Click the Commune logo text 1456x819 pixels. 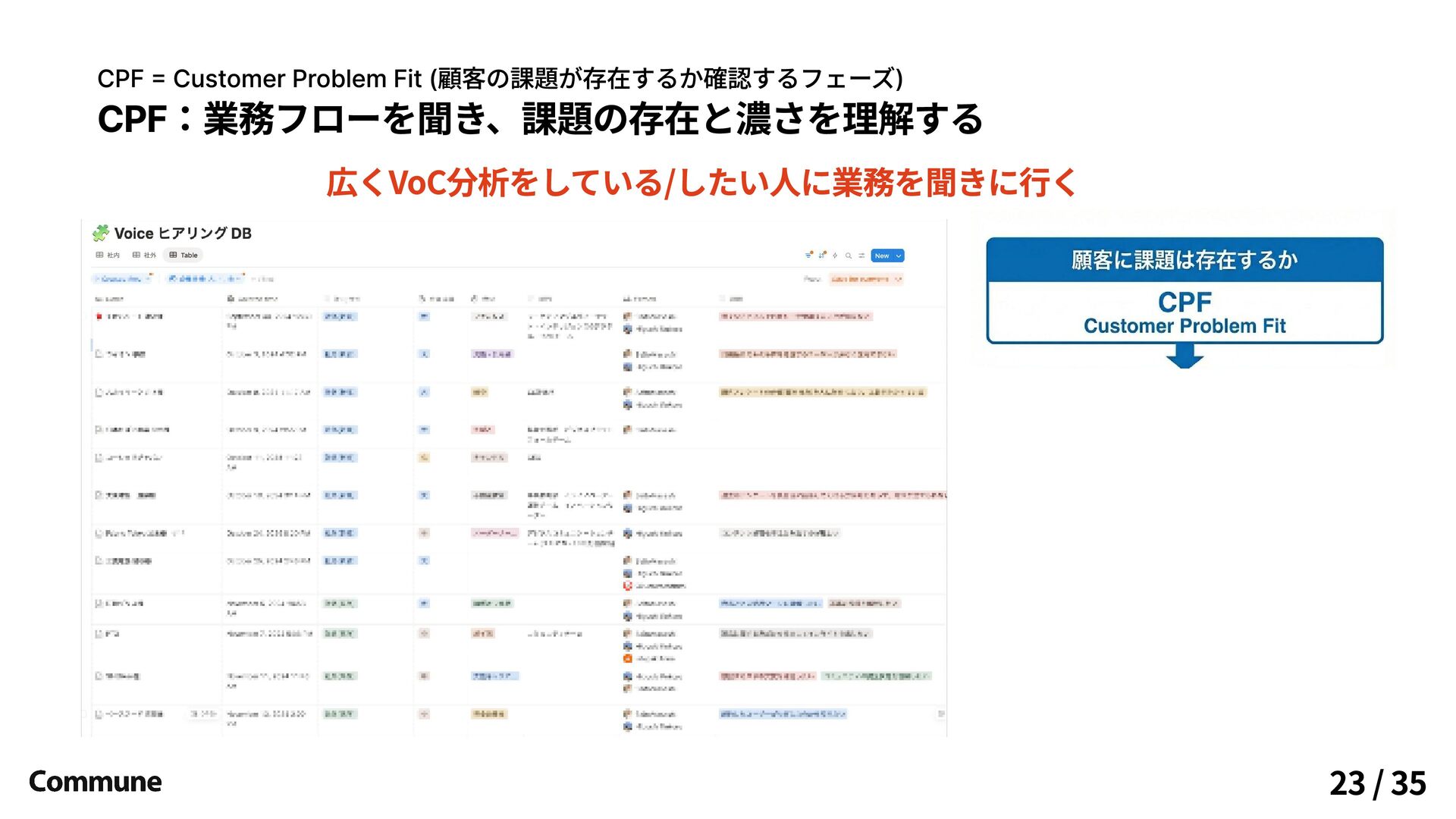(95, 781)
